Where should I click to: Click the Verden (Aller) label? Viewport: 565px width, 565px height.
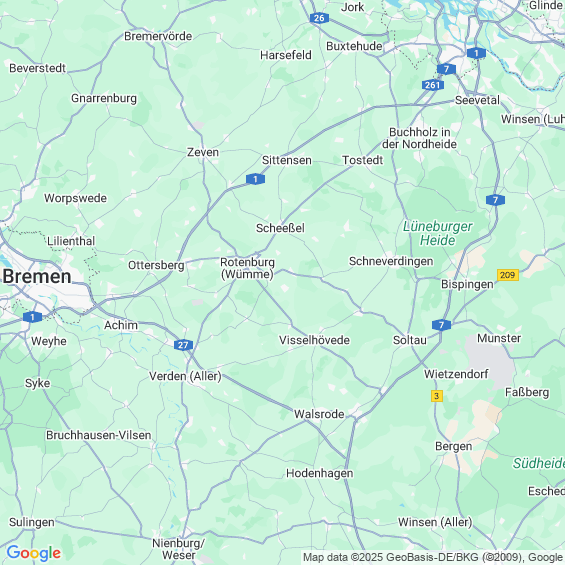pos(185,376)
